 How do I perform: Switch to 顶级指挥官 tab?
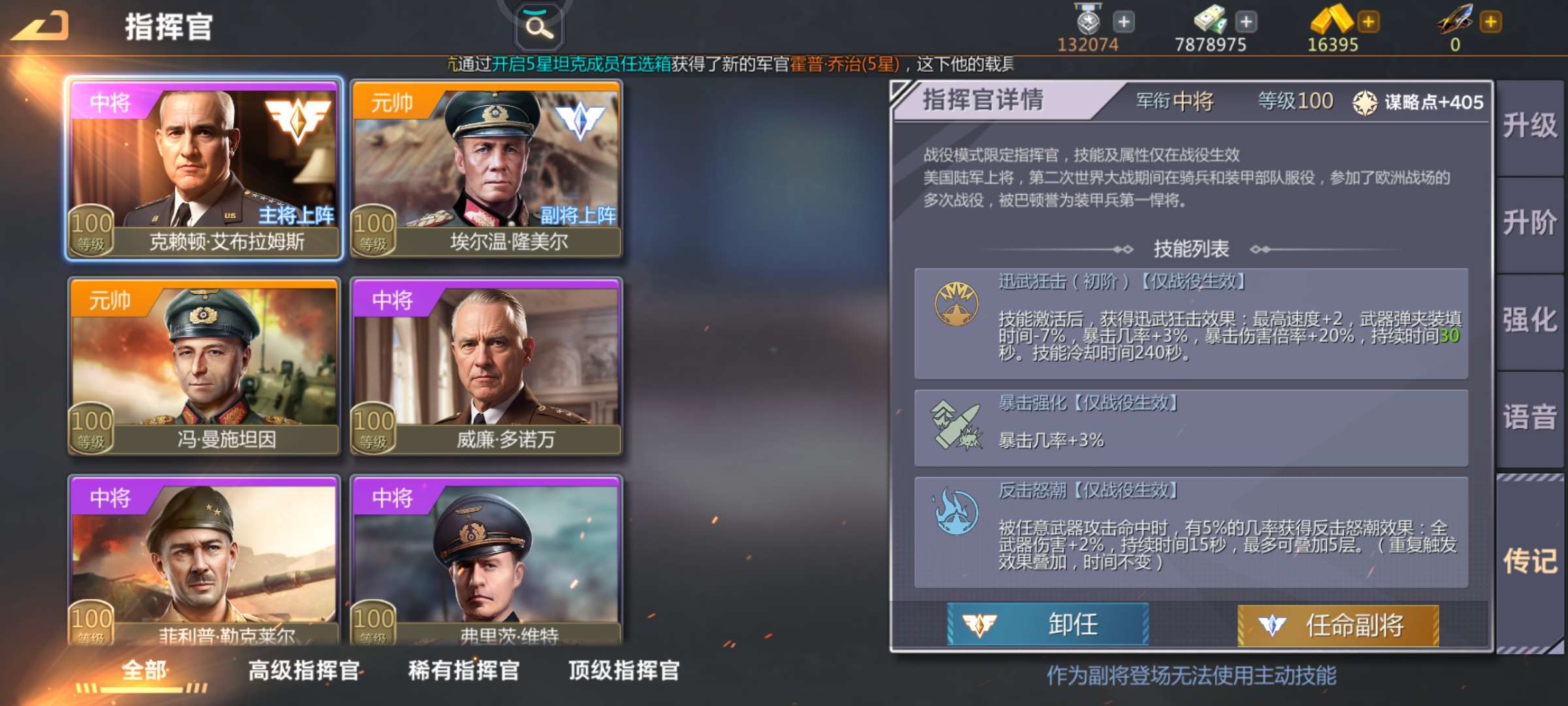[x=624, y=671]
